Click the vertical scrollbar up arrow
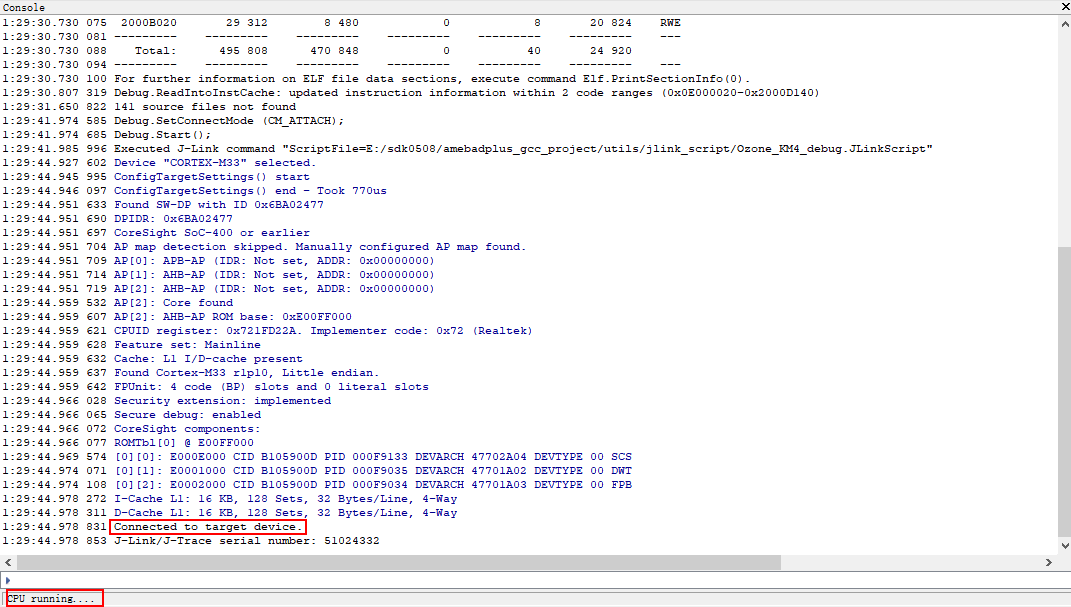Viewport: 1071px width, 607px height. (x=1063, y=22)
